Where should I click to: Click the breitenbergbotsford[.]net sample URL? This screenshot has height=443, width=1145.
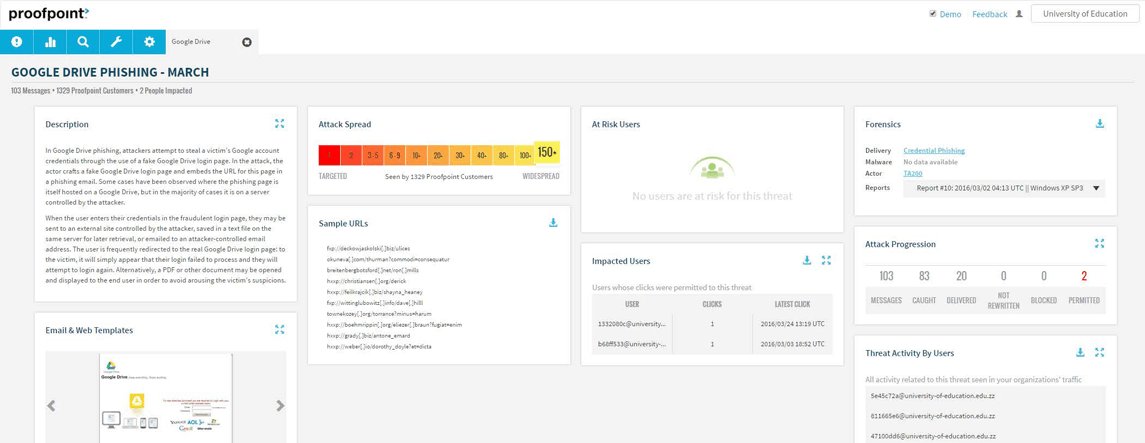pos(372,270)
